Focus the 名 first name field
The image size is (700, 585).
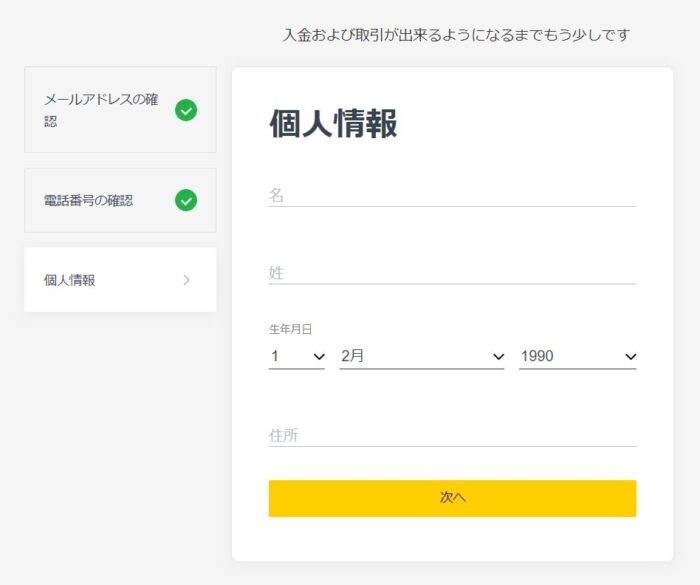[x=452, y=196]
